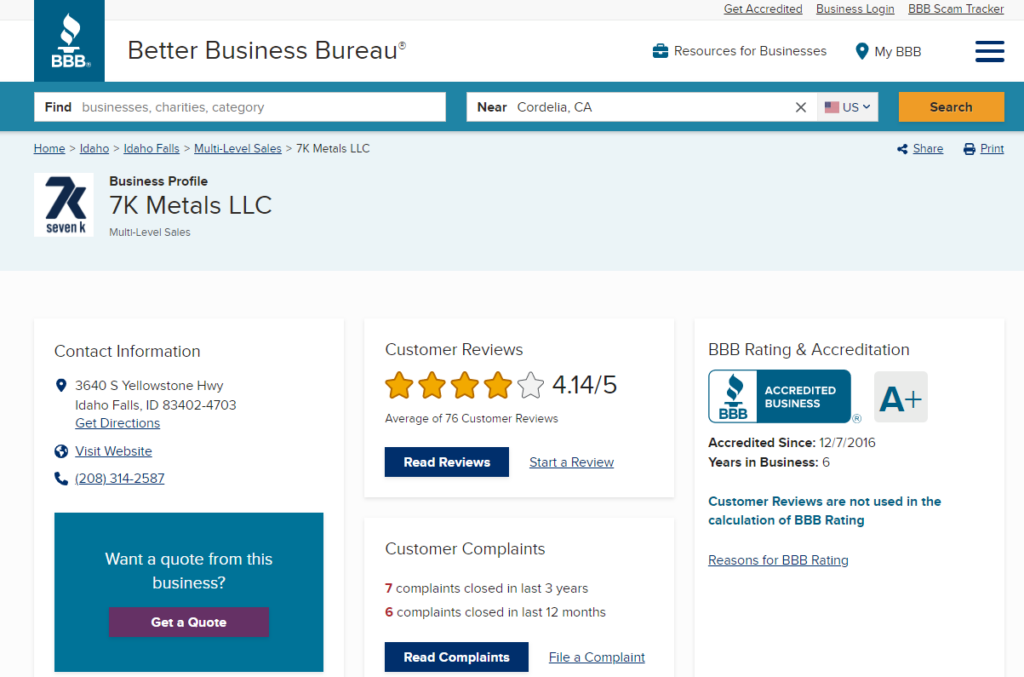The width and height of the screenshot is (1024, 677).
Task: Click the BBB torch logo
Action: [69, 40]
